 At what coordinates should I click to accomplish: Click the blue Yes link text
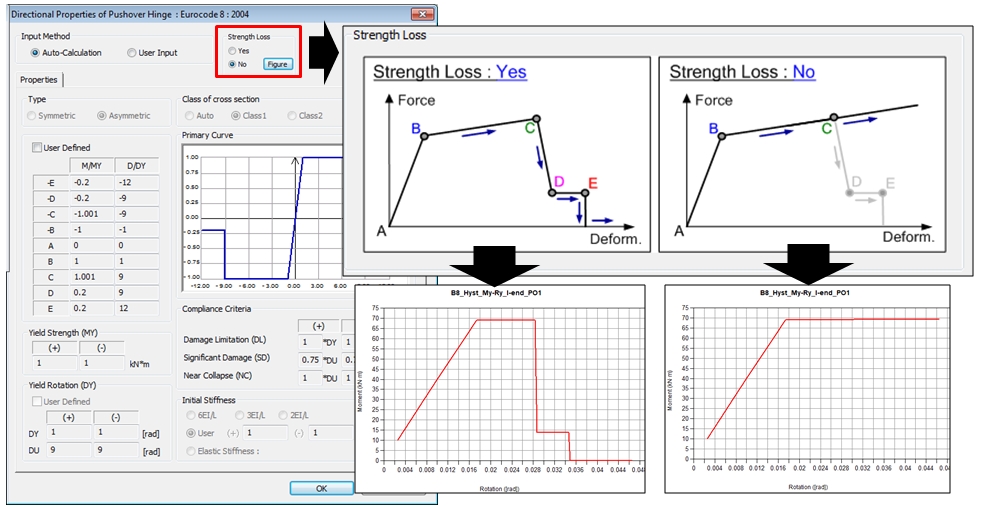pyautogui.click(x=511, y=72)
